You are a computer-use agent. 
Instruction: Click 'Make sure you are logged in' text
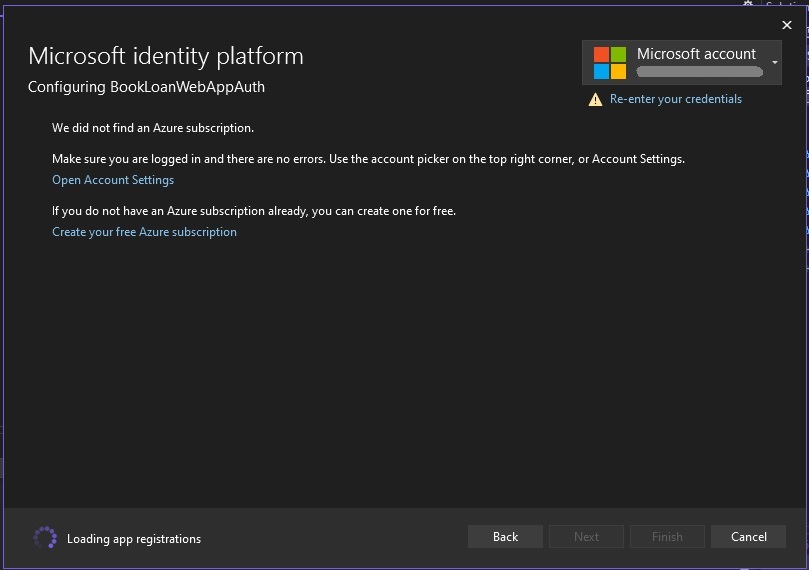coord(368,159)
